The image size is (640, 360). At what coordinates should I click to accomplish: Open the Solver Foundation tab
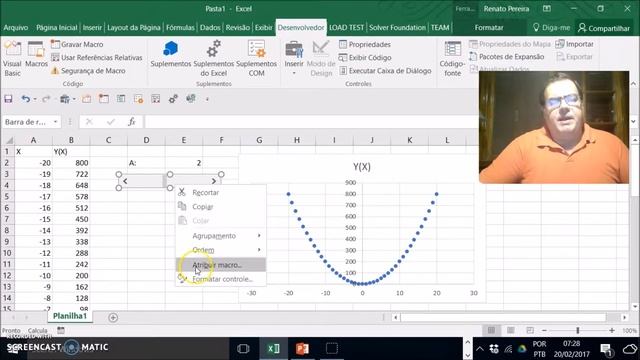coord(397,28)
